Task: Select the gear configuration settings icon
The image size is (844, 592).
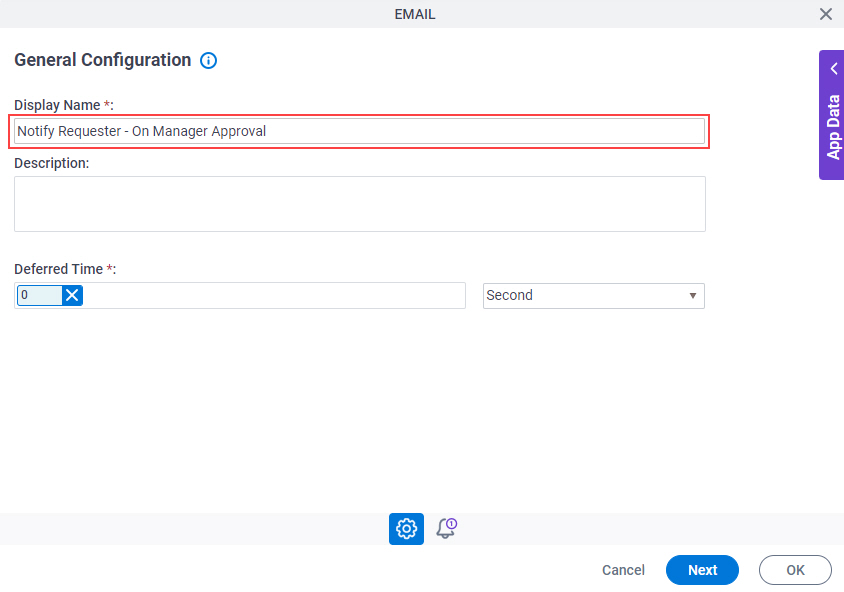Action: click(406, 528)
